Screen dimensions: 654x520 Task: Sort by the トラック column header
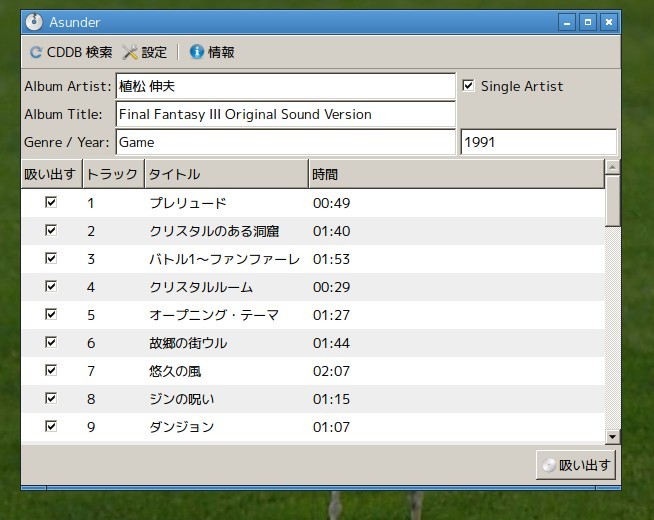point(113,174)
